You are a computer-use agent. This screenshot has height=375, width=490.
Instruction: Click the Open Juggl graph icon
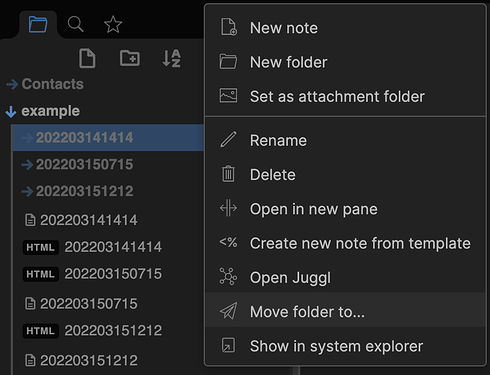228,277
